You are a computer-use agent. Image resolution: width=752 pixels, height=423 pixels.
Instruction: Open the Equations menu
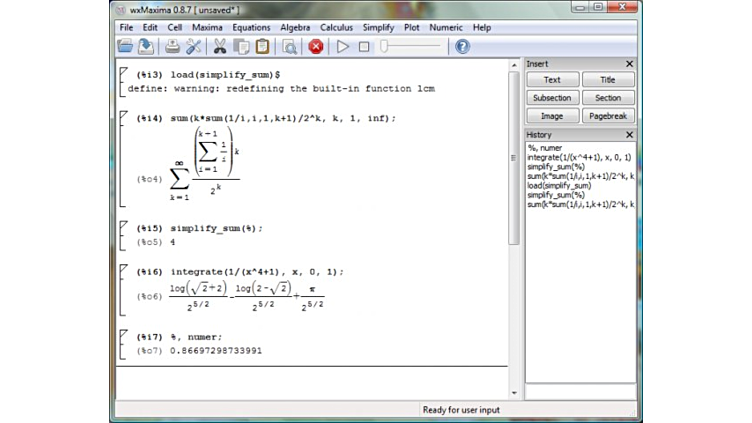(251, 27)
